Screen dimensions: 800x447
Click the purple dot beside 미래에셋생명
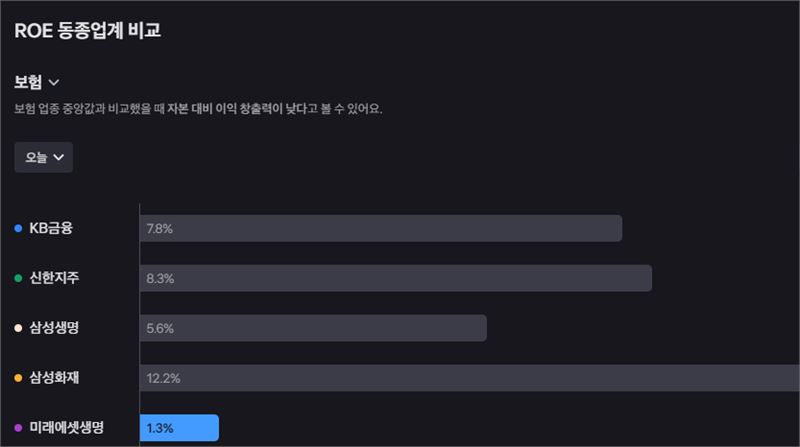pyautogui.click(x=18, y=428)
